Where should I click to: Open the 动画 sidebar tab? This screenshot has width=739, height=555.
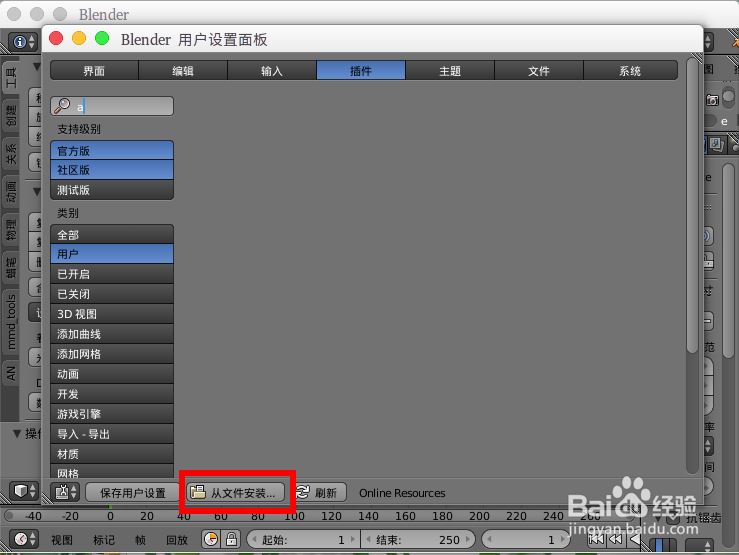10,192
